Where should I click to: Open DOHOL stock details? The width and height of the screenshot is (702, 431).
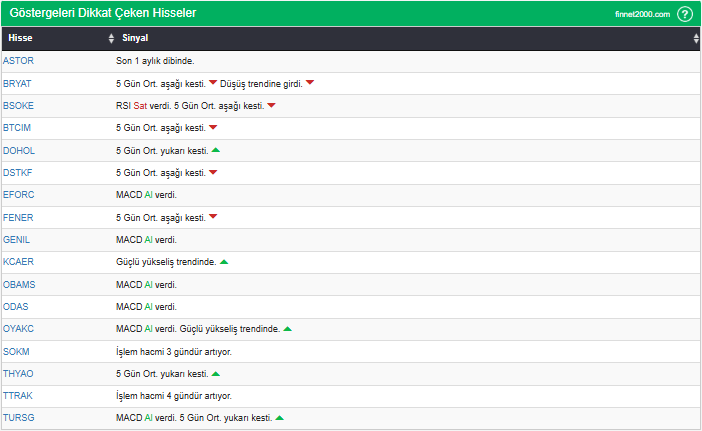[18, 150]
